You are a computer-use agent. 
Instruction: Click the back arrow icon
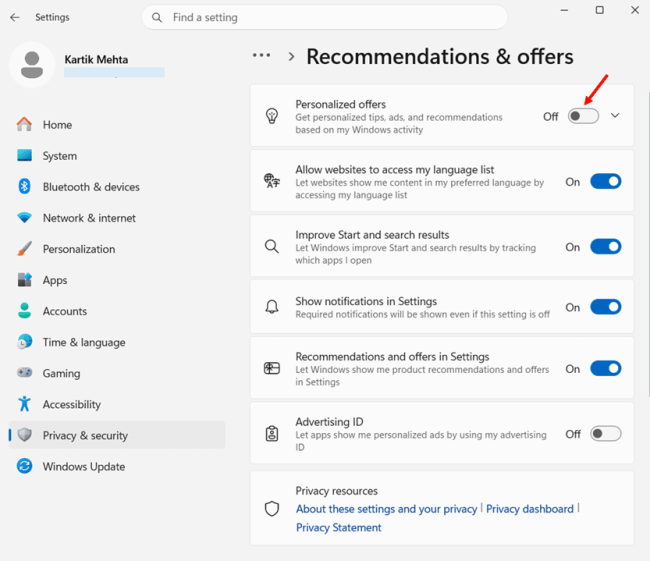point(15,17)
